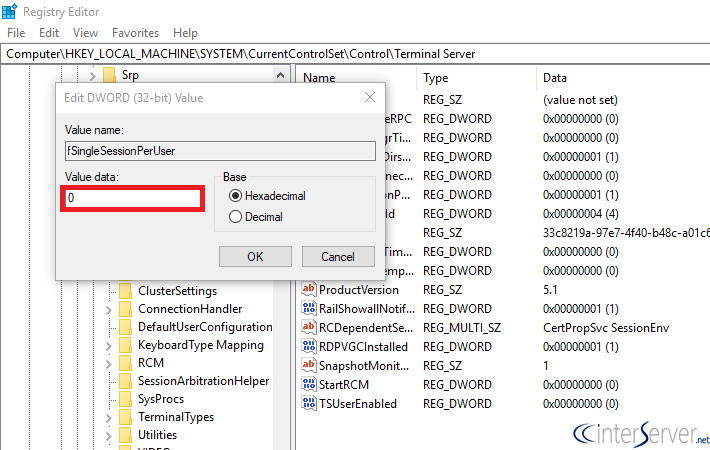Click the SysProcs folder icon
This screenshot has width=710, height=450.
[x=125, y=399]
